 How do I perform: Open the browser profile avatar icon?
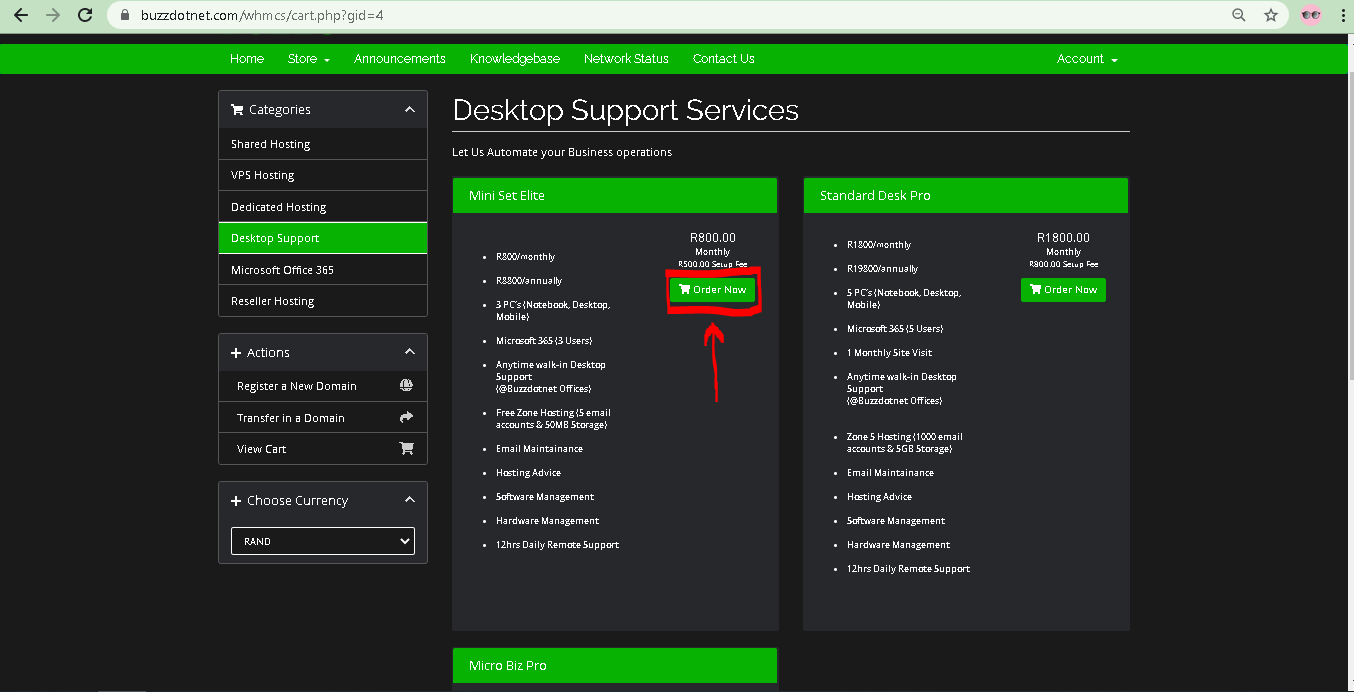[1310, 15]
